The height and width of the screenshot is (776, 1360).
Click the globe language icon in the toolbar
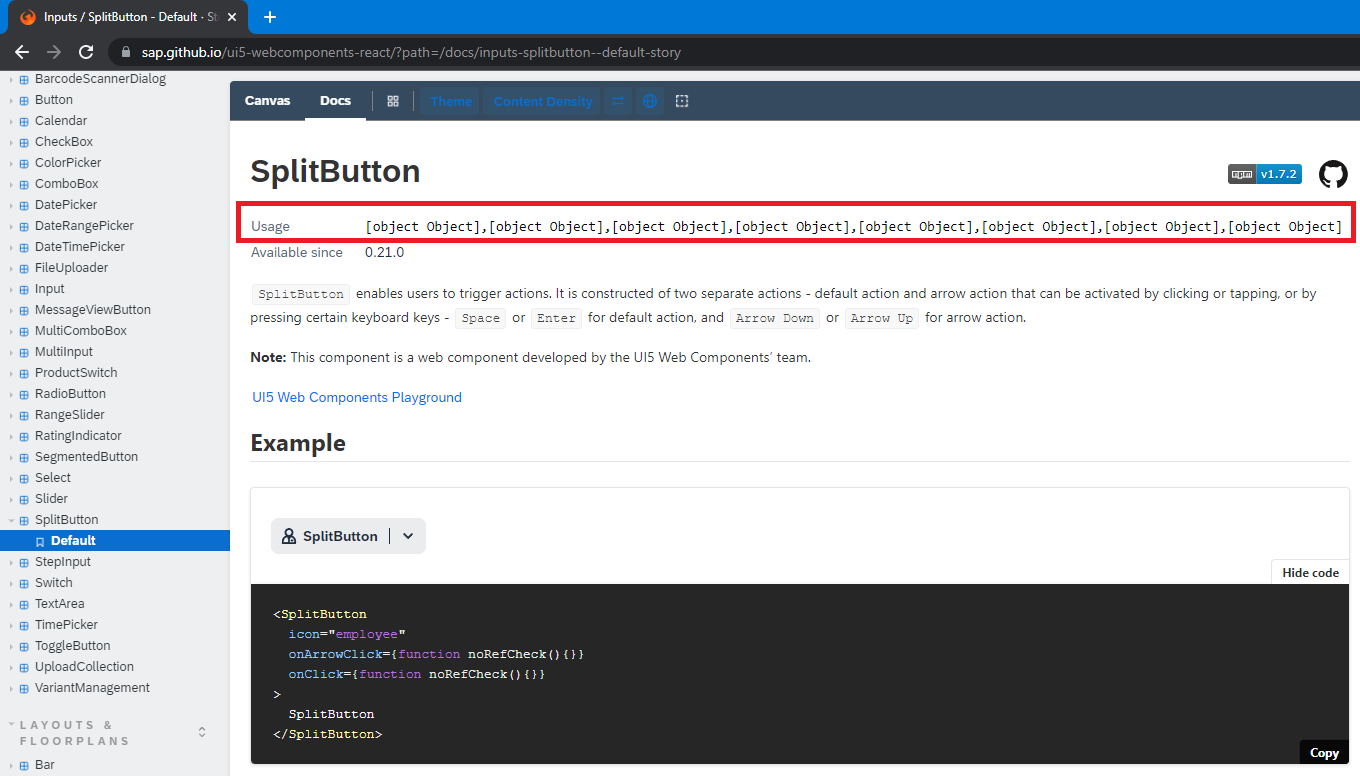[x=650, y=100]
